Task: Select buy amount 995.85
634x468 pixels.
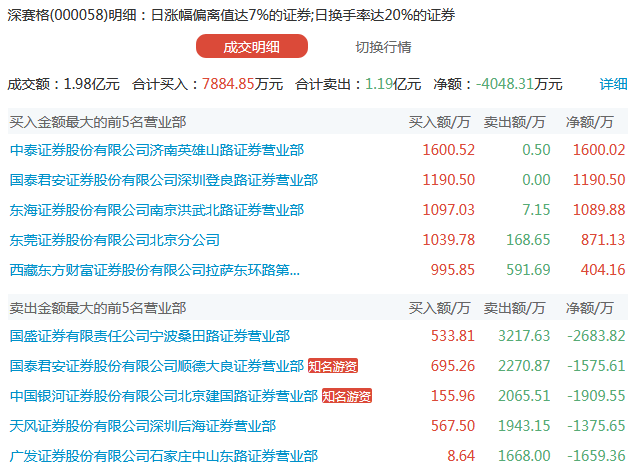Action: click(452, 270)
